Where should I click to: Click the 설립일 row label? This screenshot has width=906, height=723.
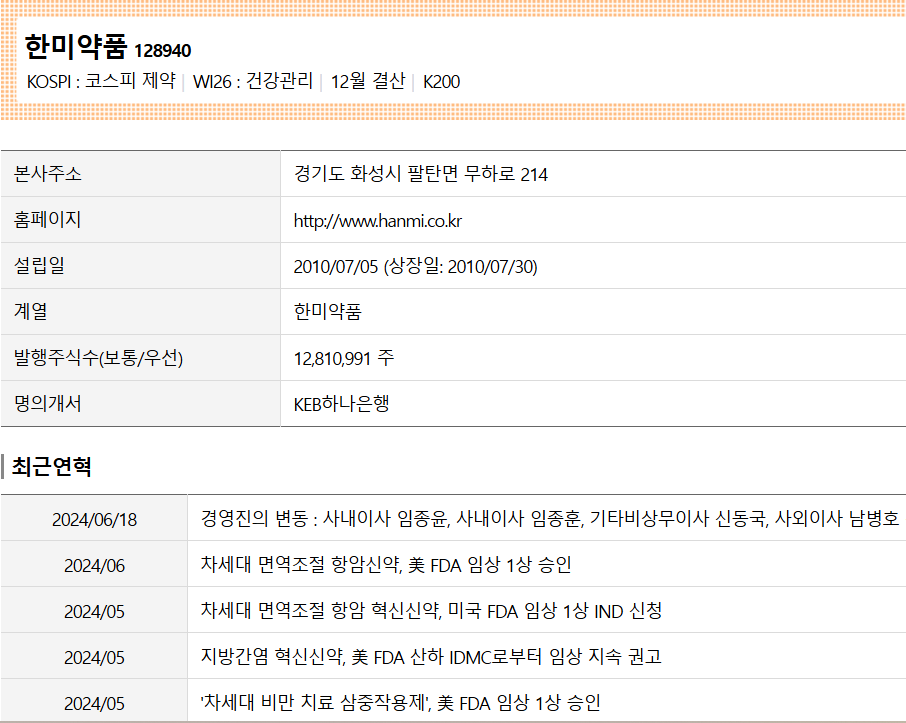[x=39, y=265]
